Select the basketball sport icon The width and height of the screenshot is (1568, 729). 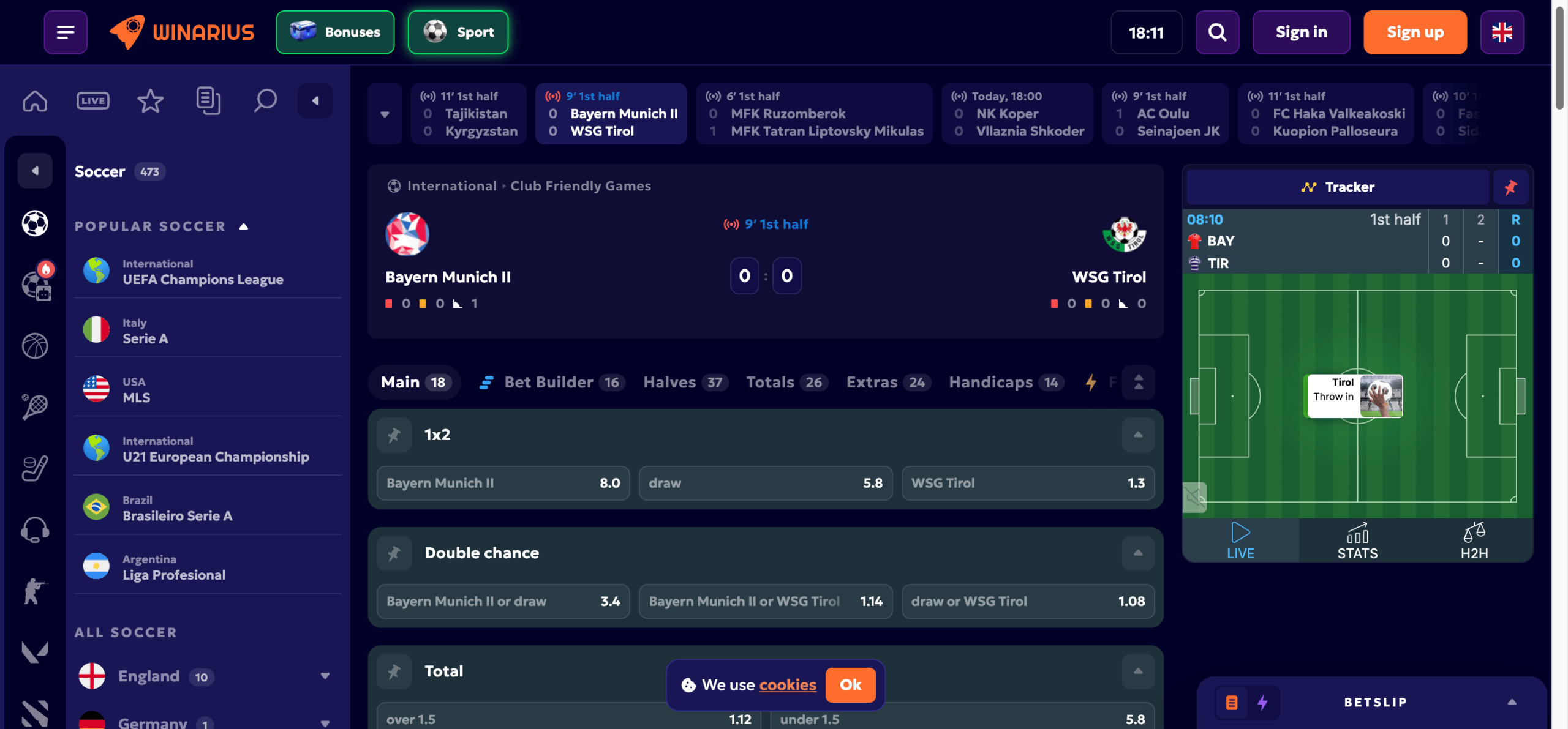coord(35,346)
